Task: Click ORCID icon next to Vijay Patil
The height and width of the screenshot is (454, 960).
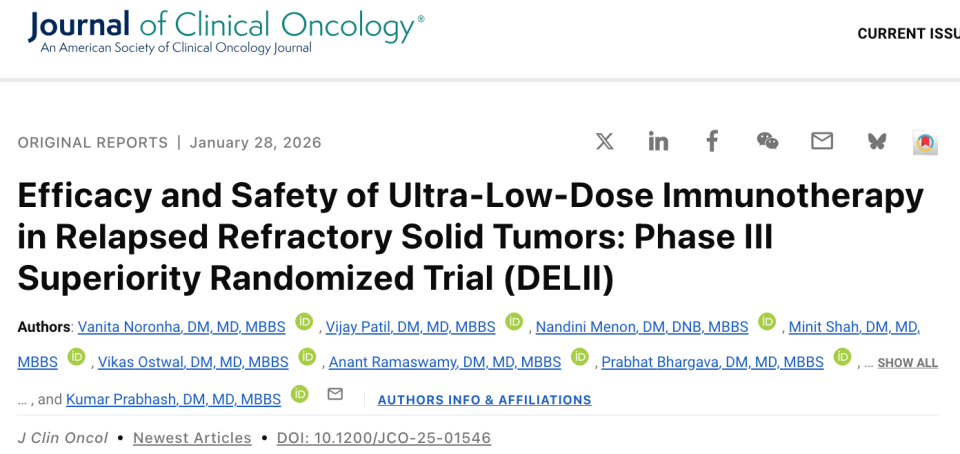Action: pyautogui.click(x=514, y=322)
